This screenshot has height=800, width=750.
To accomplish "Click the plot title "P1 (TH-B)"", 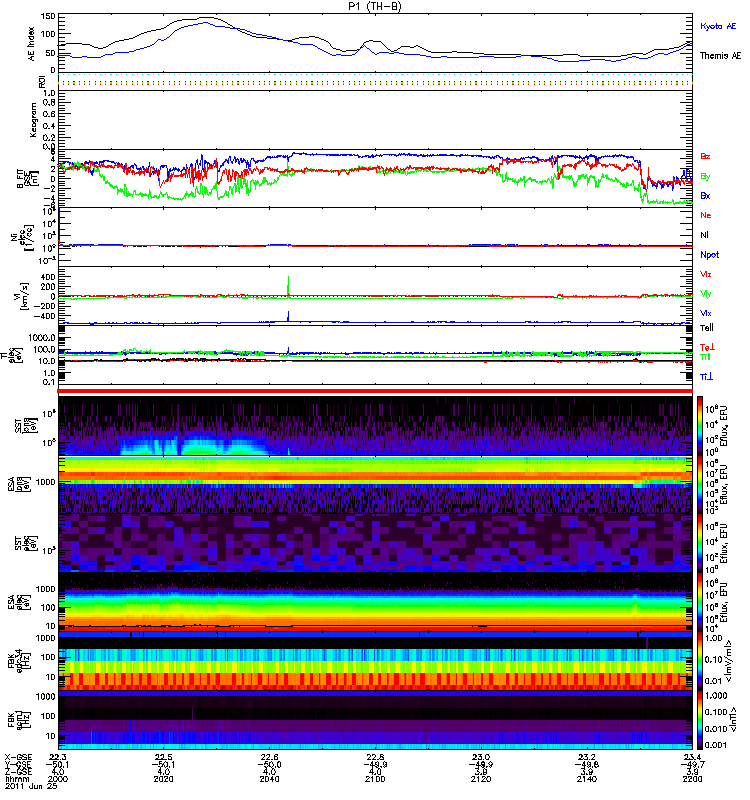I will (376, 6).
